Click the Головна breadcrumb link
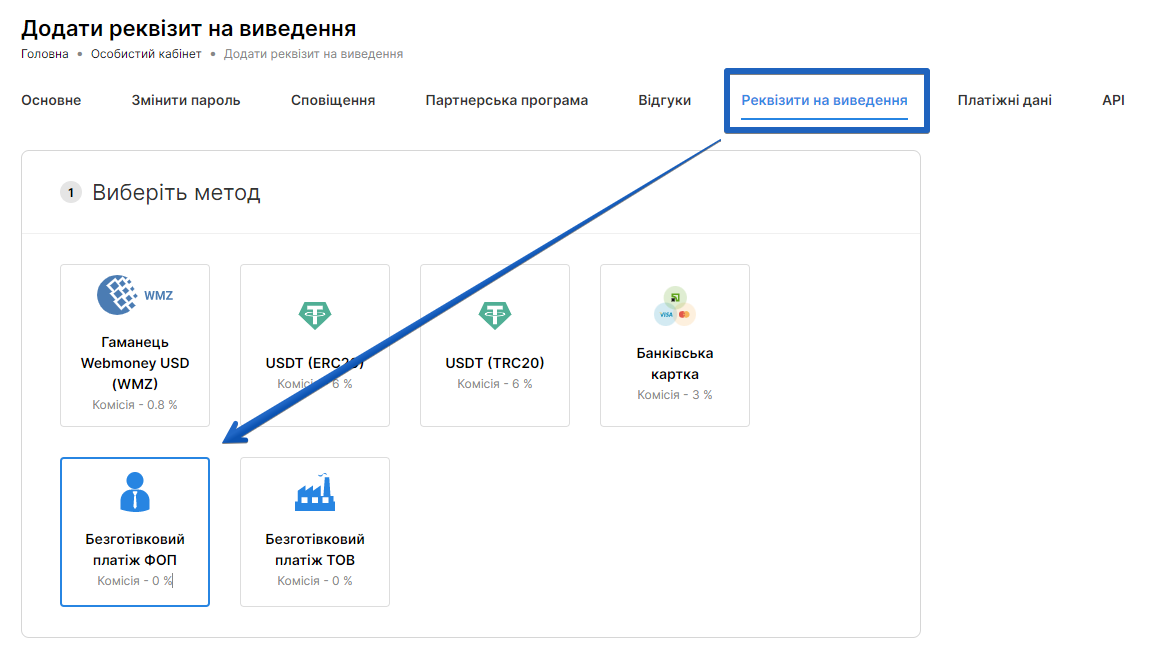The width and height of the screenshot is (1155, 652). coord(45,54)
